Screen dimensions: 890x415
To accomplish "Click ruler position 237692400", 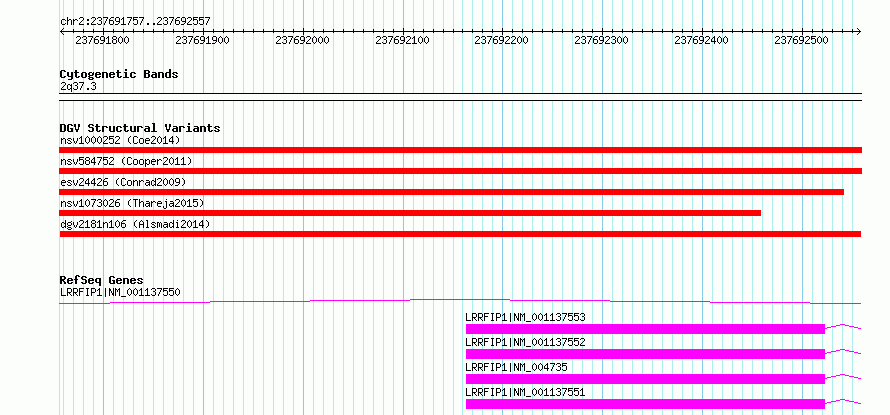I will (702, 40).
